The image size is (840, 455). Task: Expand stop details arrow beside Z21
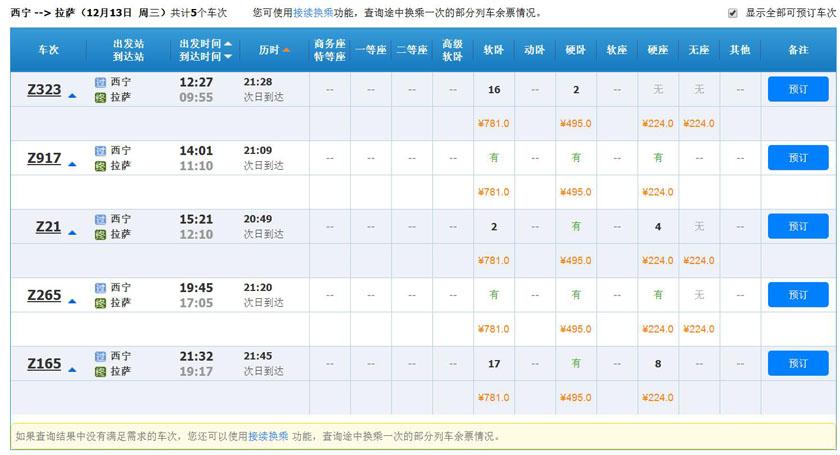72,233
